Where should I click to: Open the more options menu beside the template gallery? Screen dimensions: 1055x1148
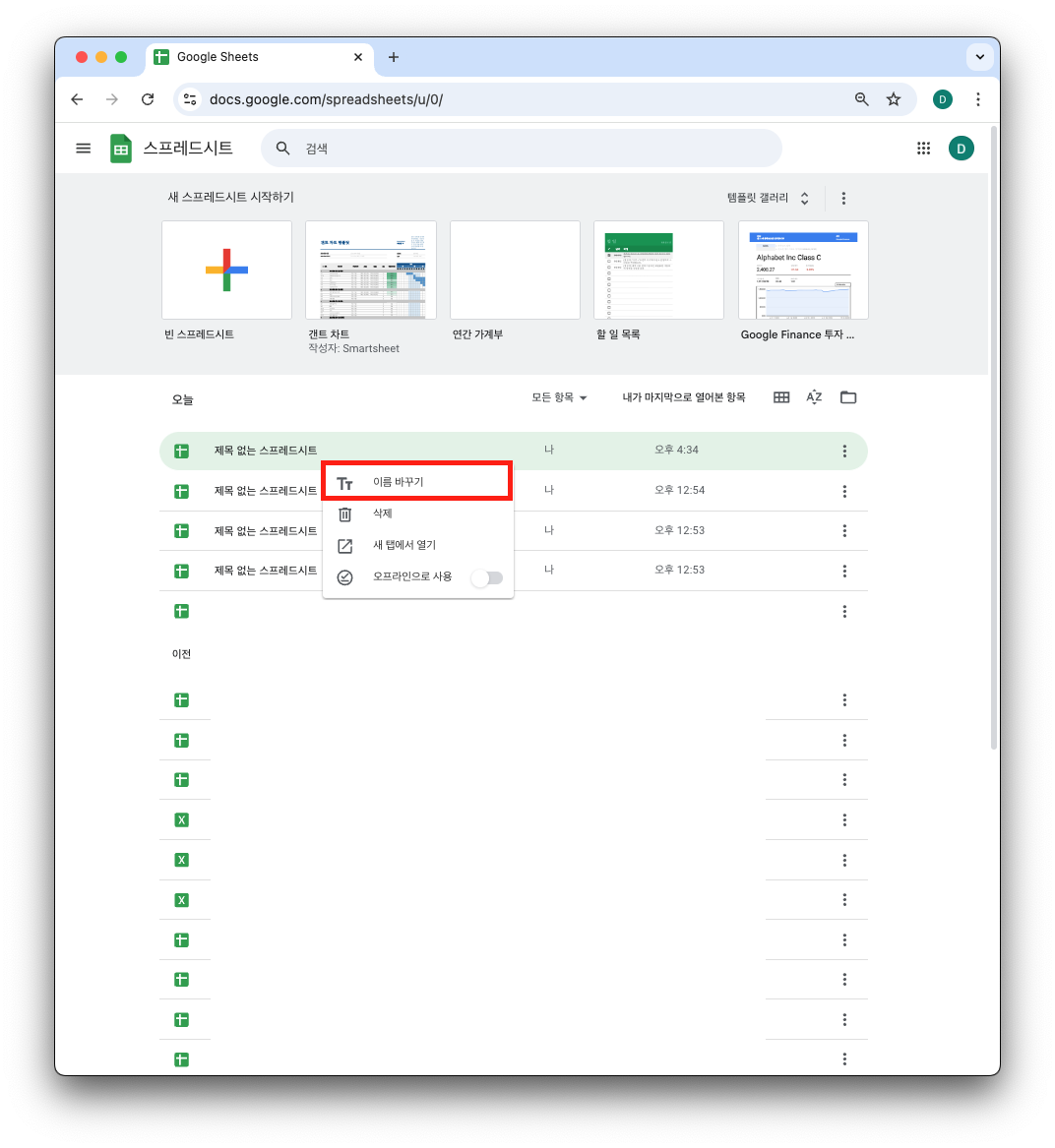pos(843,199)
